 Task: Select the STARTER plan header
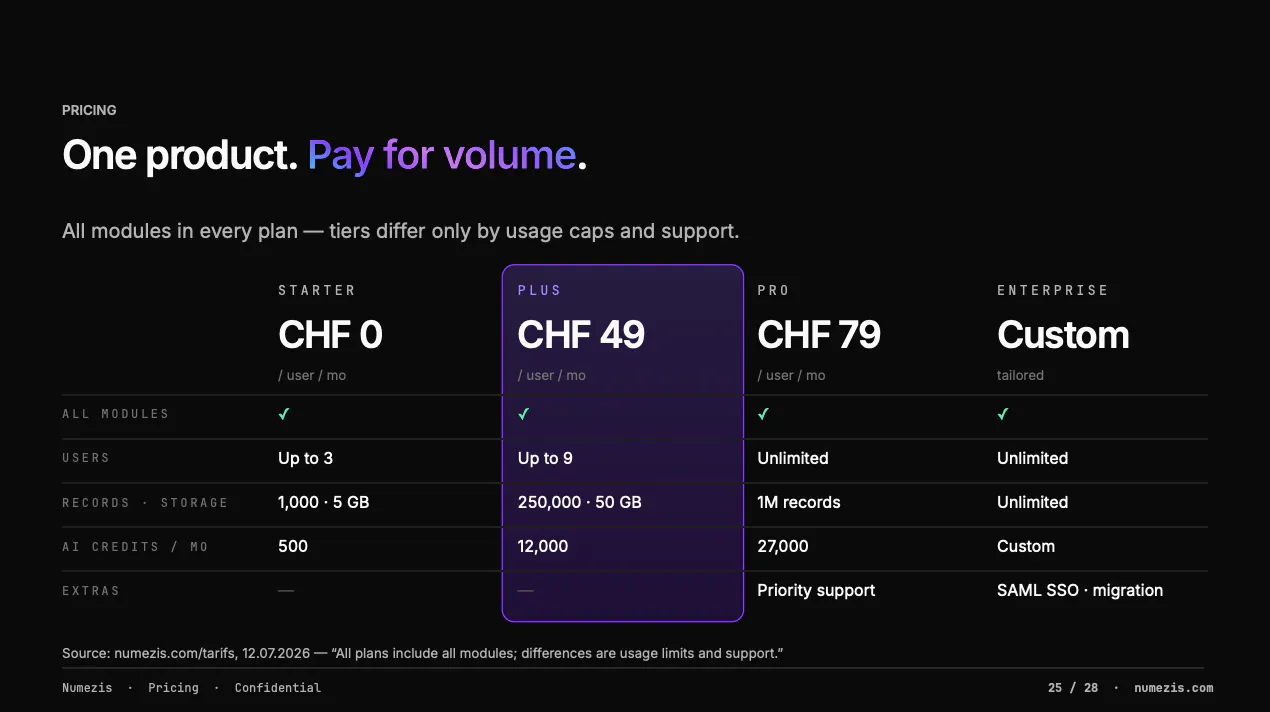click(x=317, y=290)
